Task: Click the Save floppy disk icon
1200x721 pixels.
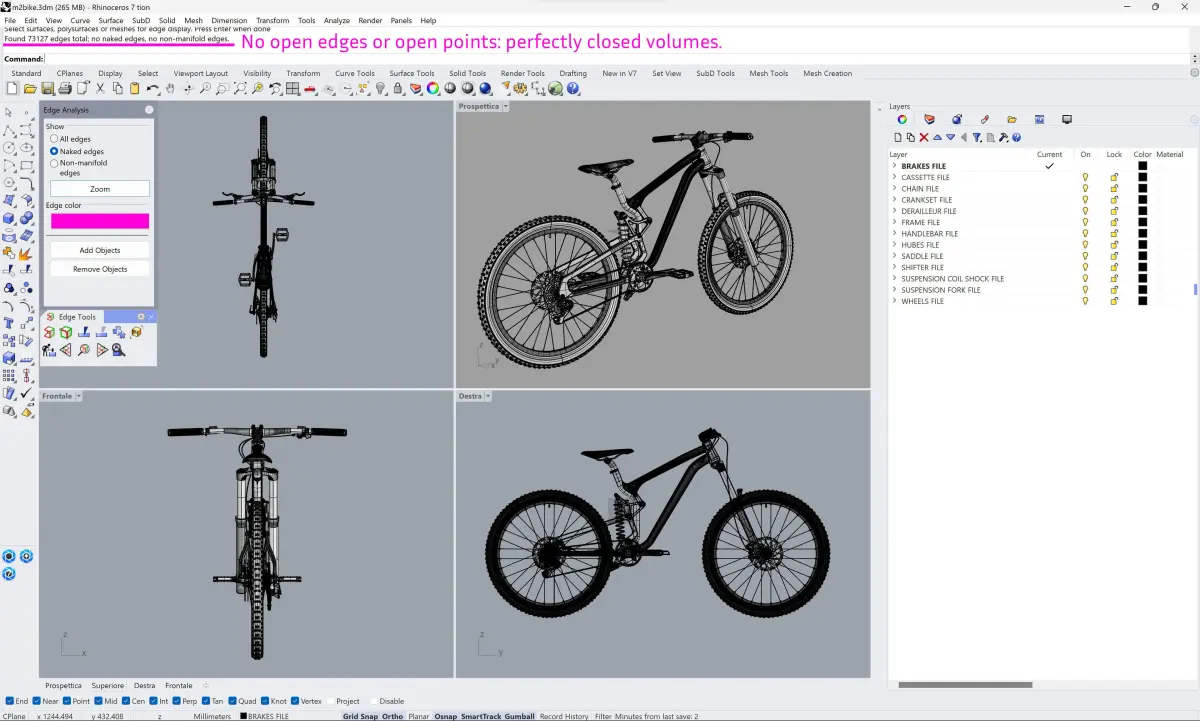Action: (47, 89)
